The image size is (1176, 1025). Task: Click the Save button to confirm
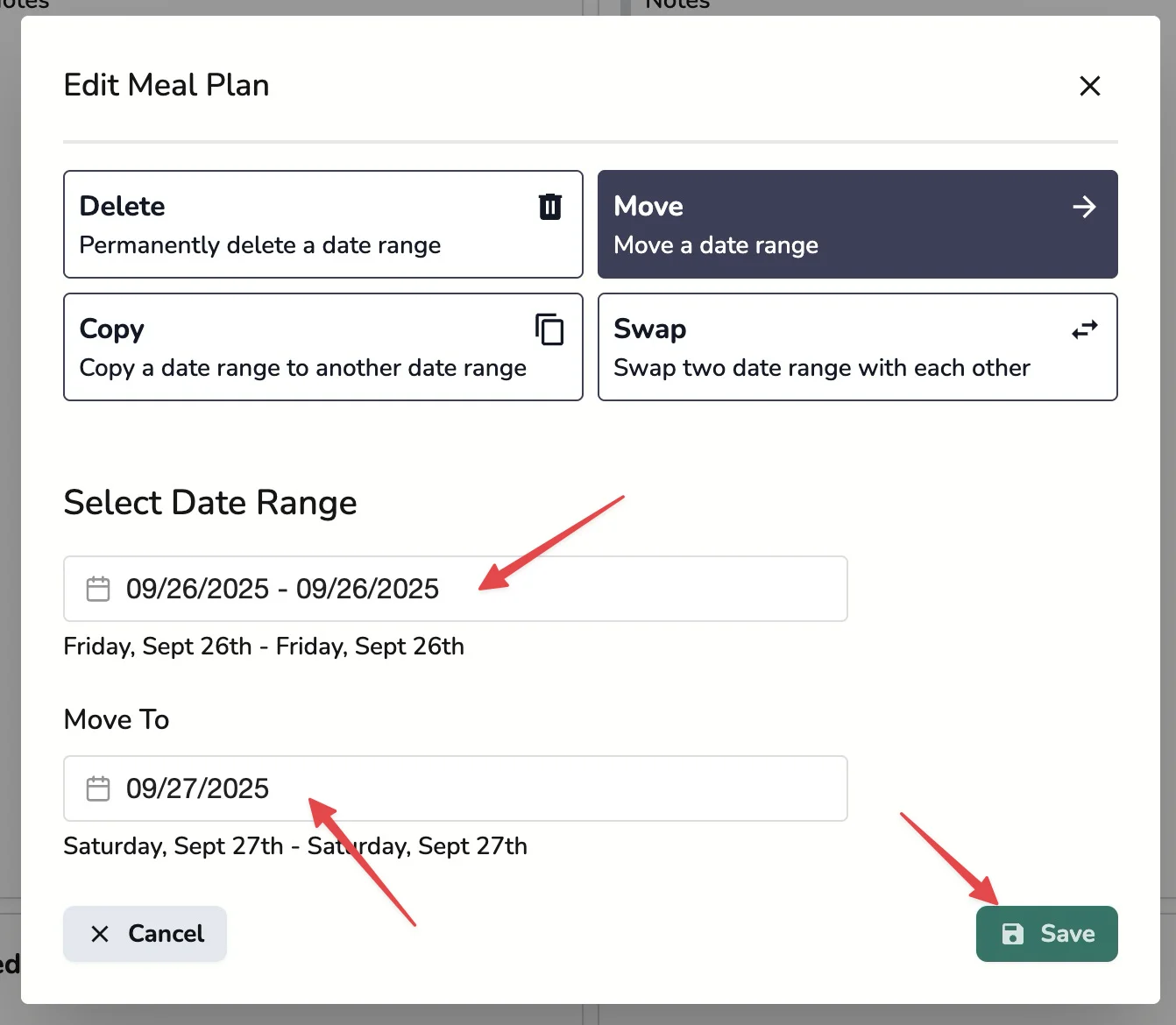point(1046,934)
